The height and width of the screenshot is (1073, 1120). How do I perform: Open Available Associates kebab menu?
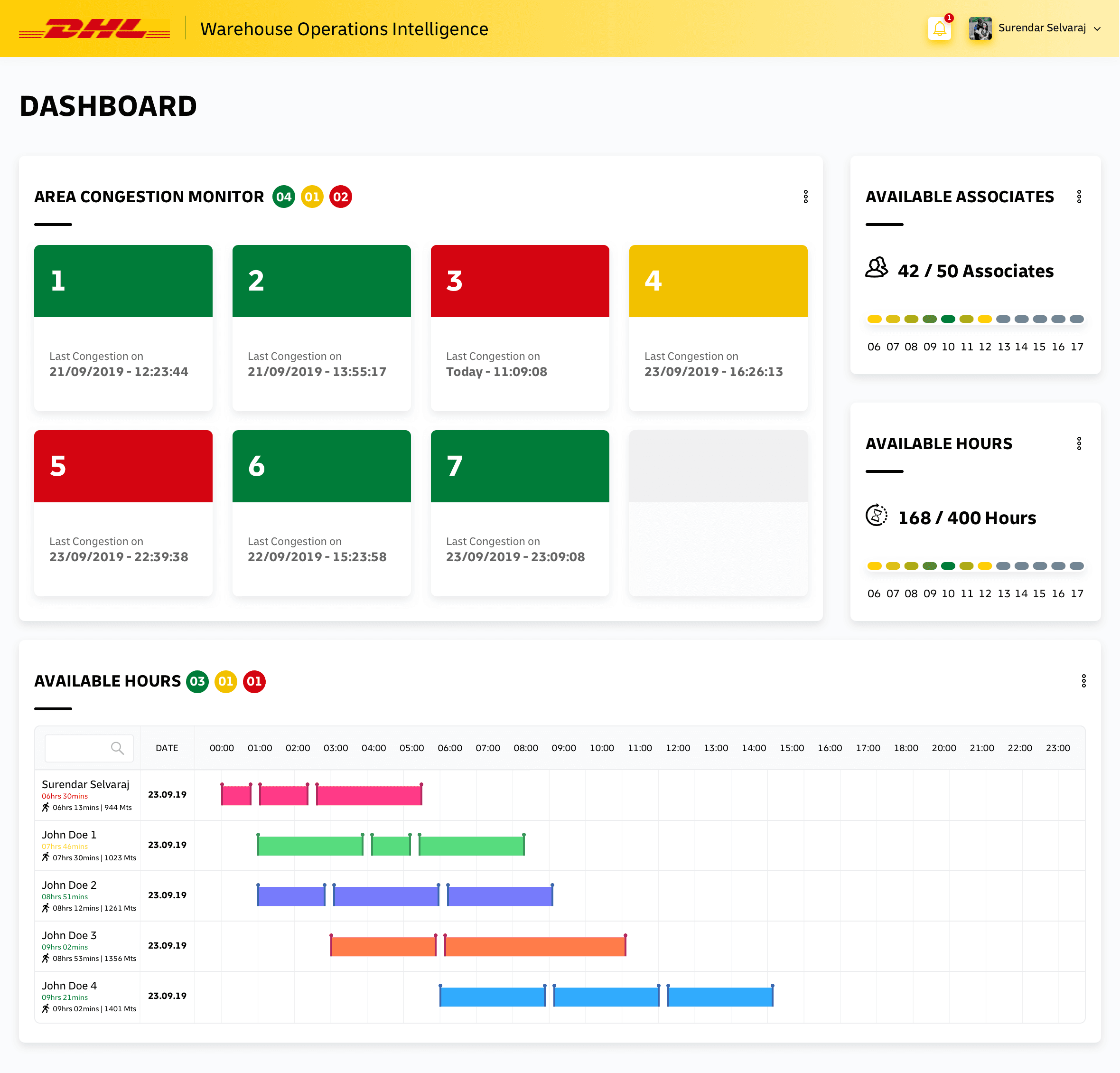coord(1079,197)
